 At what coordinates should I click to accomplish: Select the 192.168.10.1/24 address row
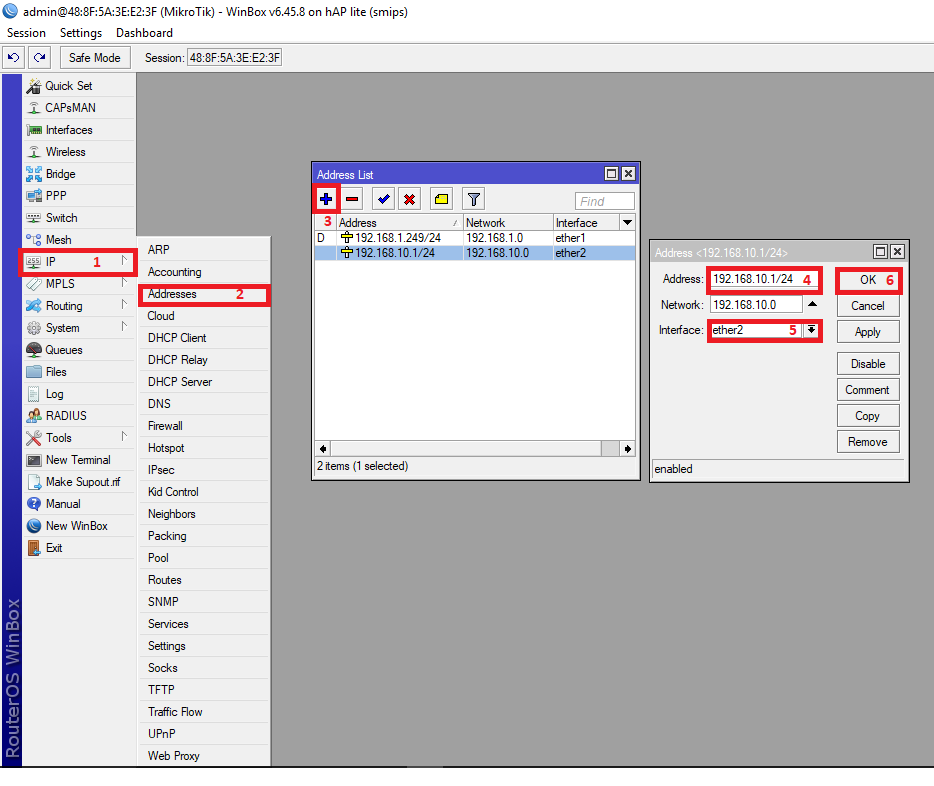pyautogui.click(x=475, y=253)
